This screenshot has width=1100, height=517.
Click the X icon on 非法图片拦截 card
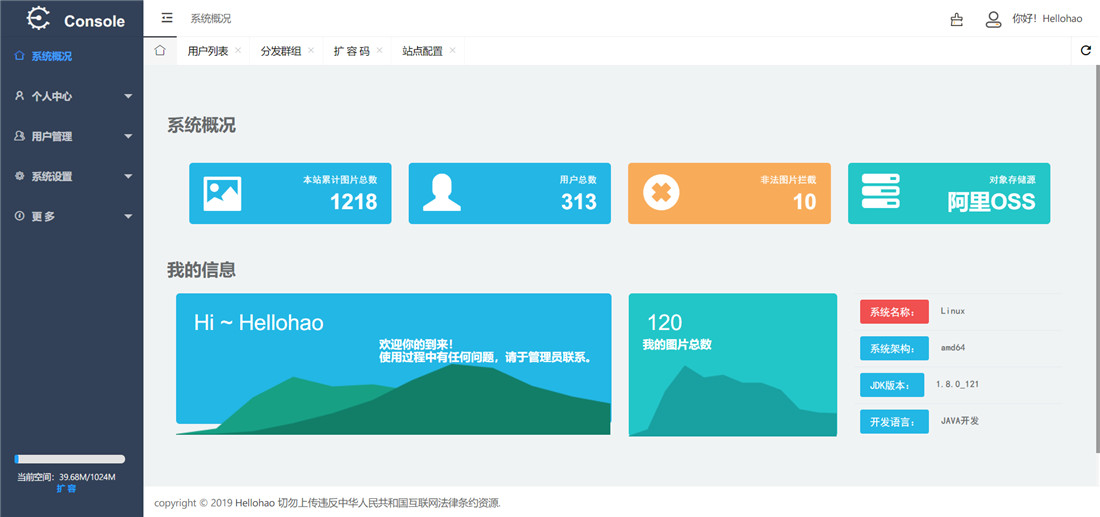click(x=660, y=193)
